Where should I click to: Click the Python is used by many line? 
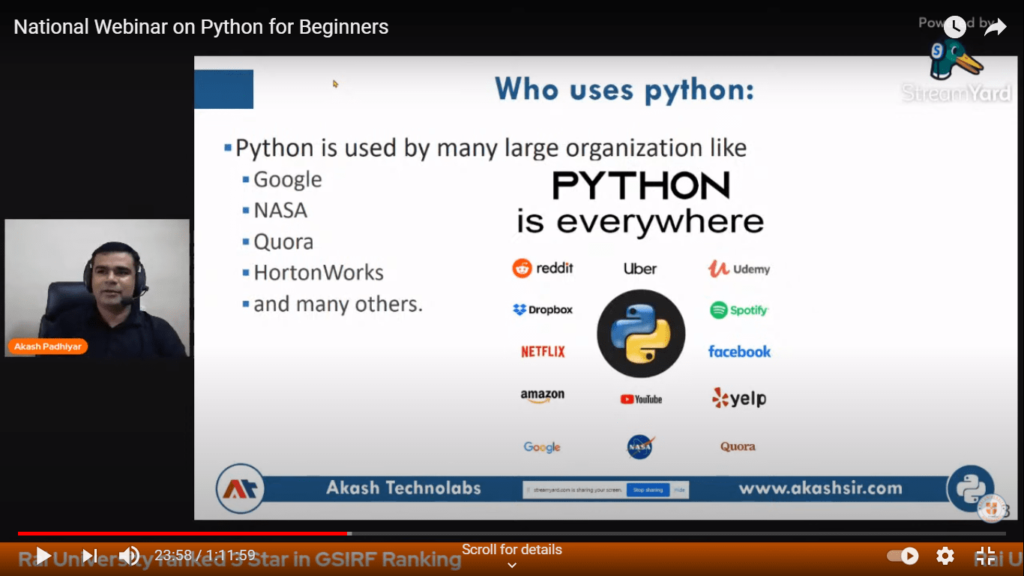click(490, 148)
